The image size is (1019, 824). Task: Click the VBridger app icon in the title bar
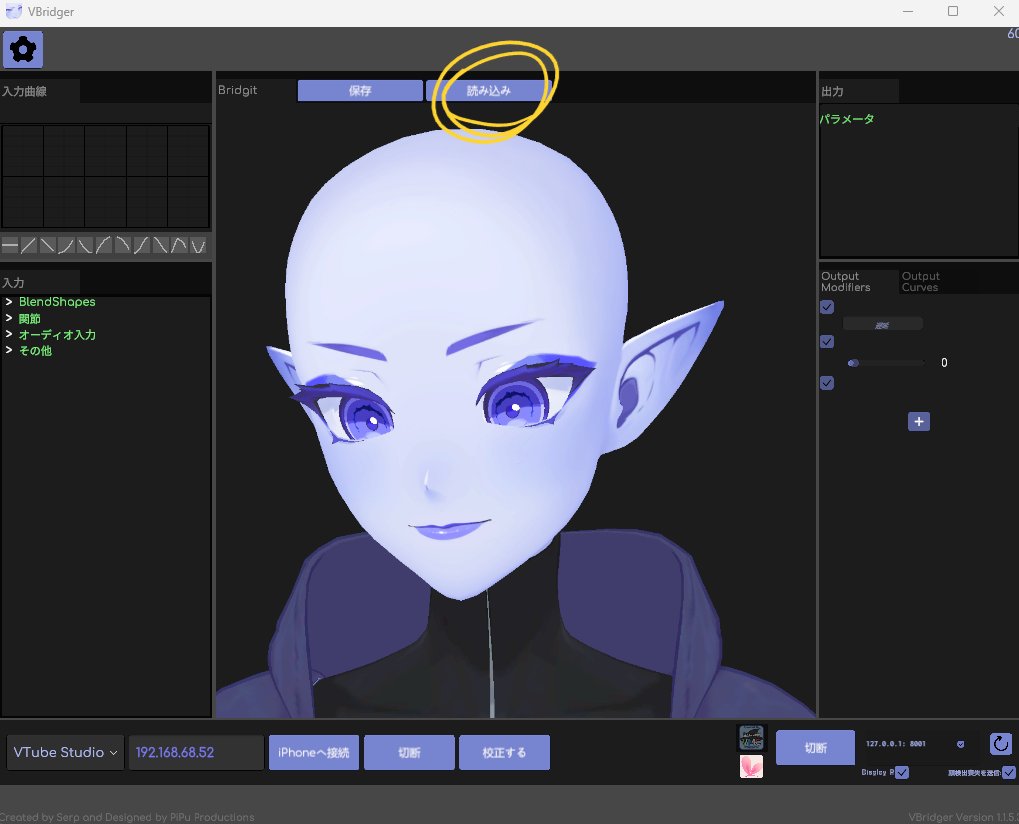[x=13, y=11]
